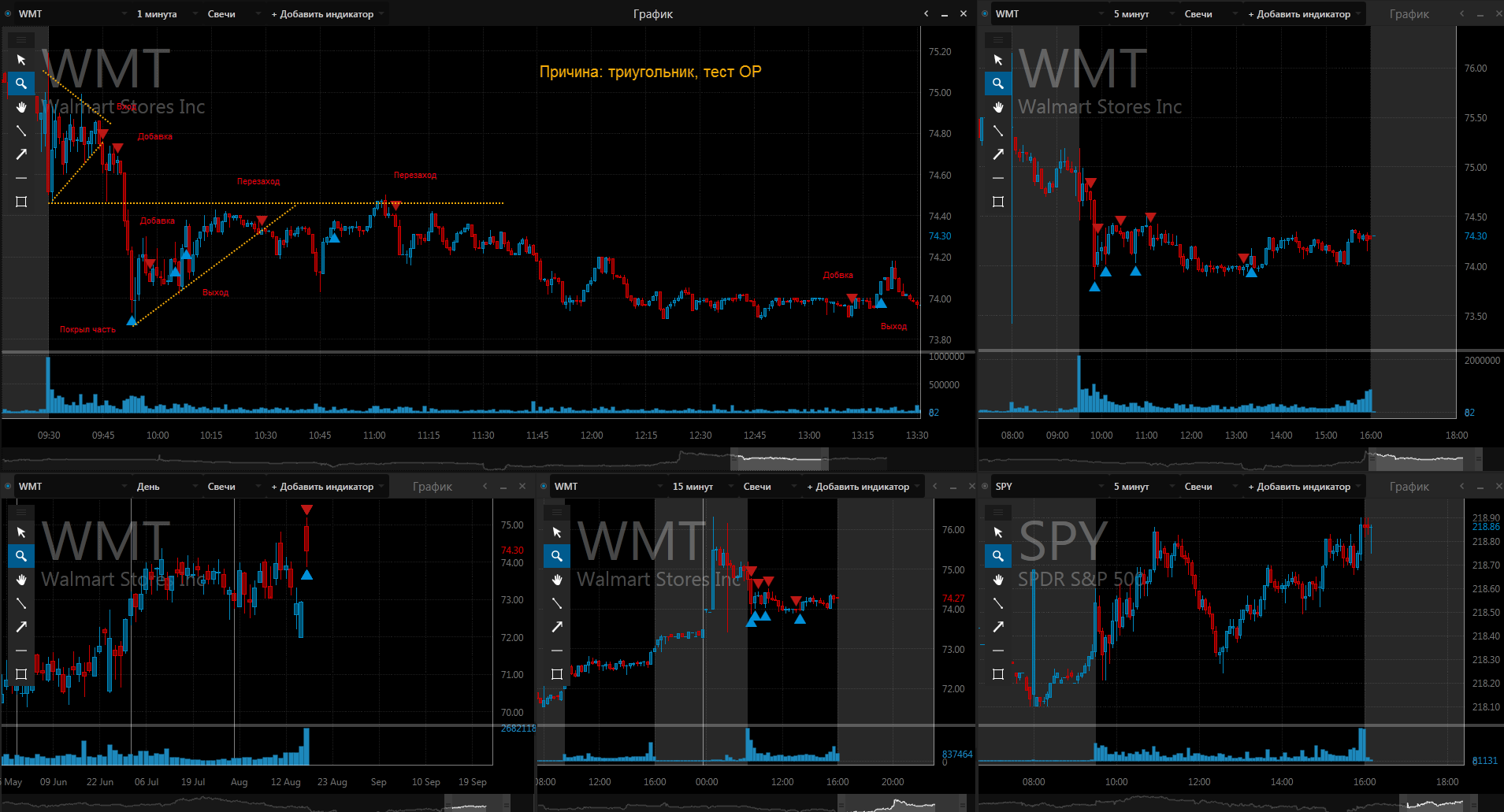Choose horizontal line tool in WMT День chart
The width and height of the screenshot is (1504, 812).
(x=21, y=651)
